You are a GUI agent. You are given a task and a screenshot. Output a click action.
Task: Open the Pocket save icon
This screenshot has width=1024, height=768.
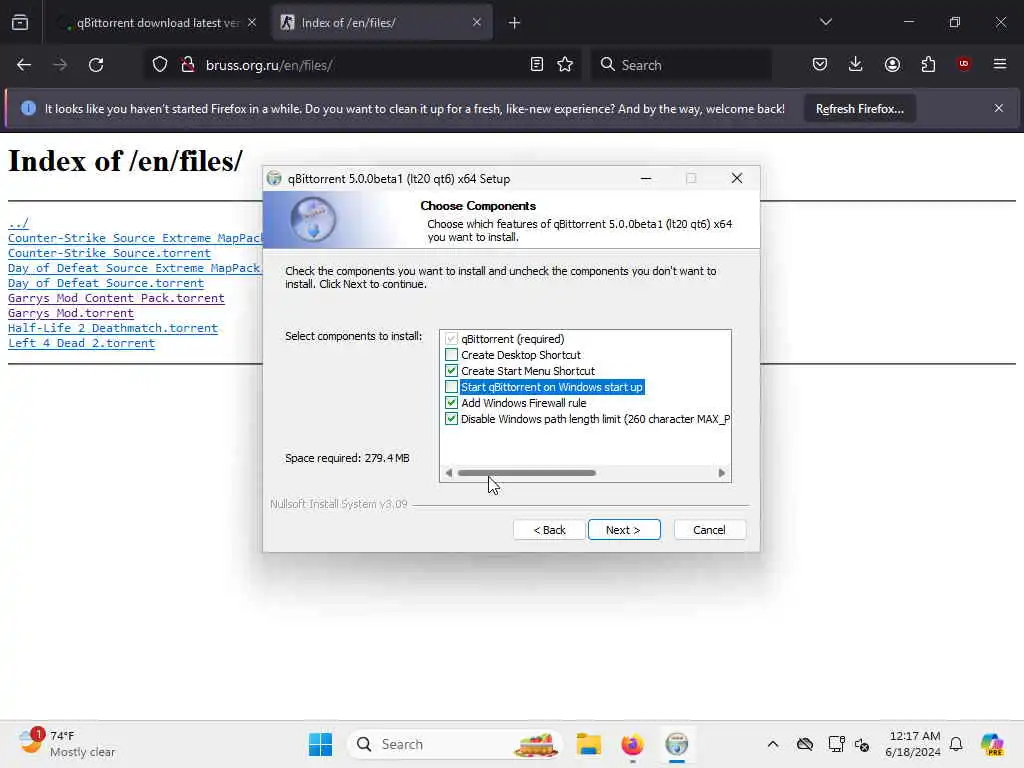(x=820, y=64)
